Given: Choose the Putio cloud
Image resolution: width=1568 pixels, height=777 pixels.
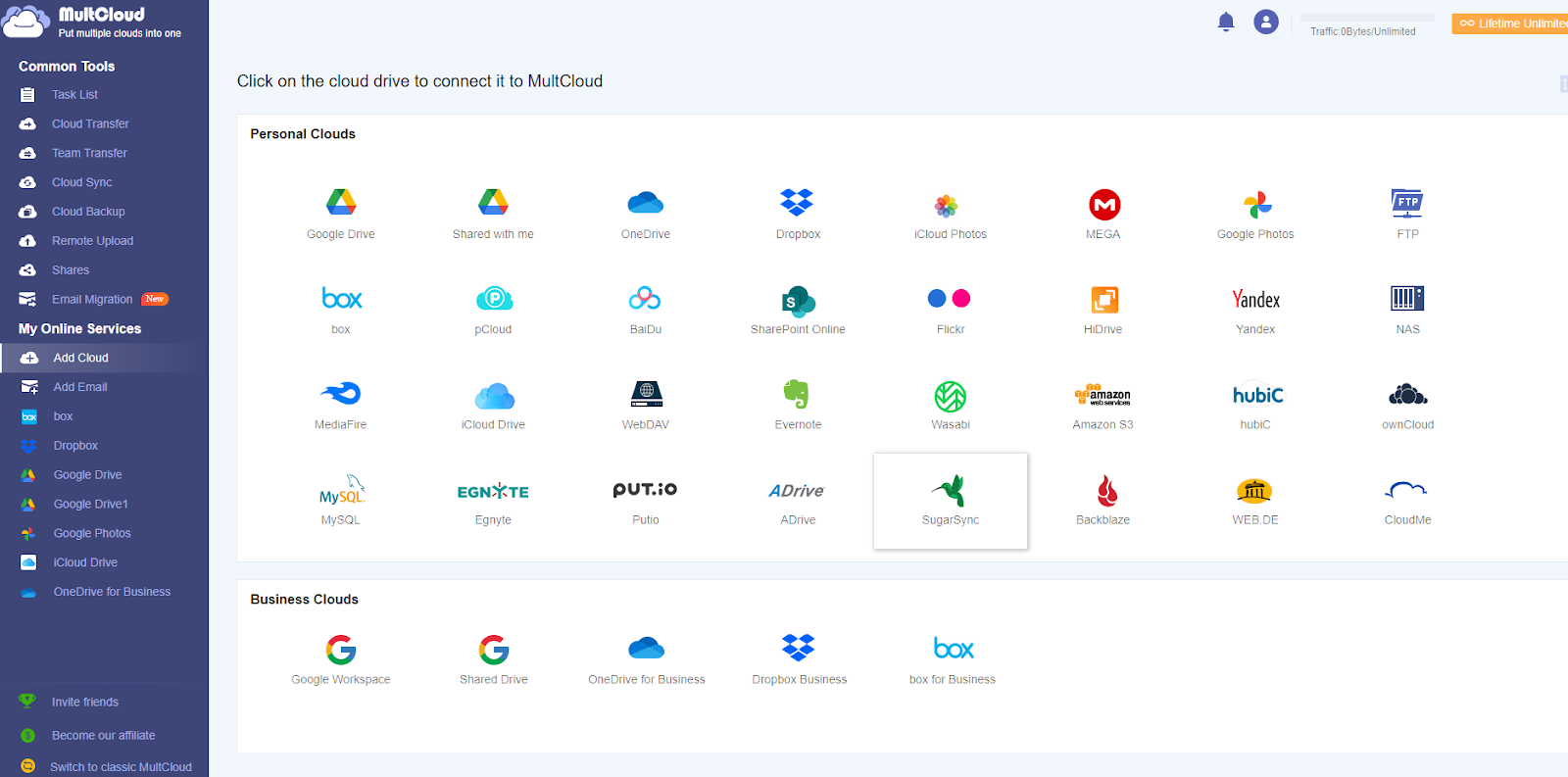Looking at the screenshot, I should (x=645, y=489).
